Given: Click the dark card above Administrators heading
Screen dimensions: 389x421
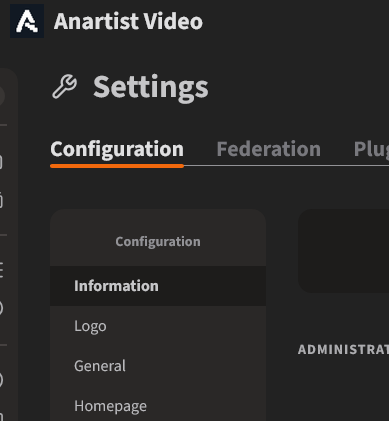Looking at the screenshot, I should click(x=344, y=251).
